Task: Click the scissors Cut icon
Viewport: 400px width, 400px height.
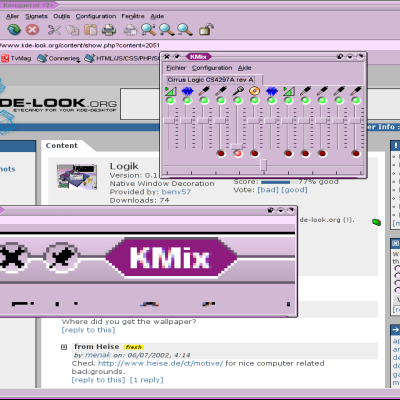Action: pos(54,30)
